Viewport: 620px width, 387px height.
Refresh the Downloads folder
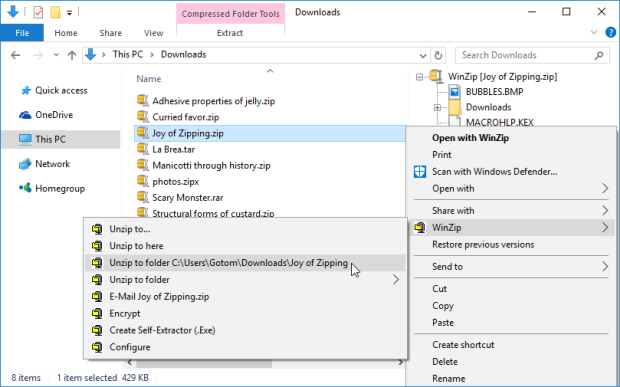point(438,55)
